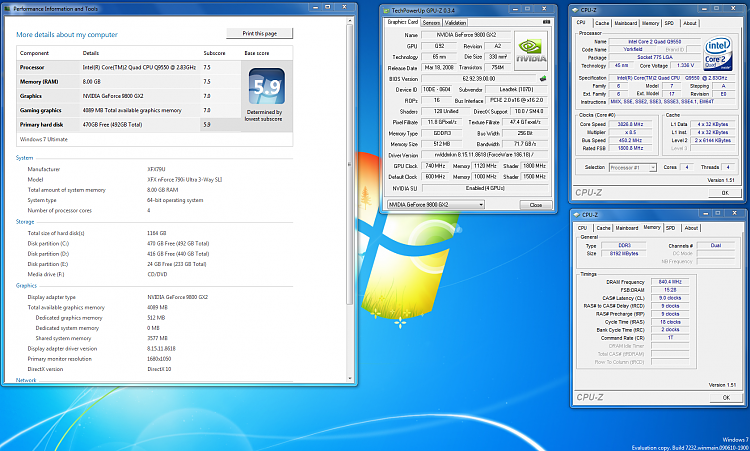Click the Subvendor value Leadtek (107D)
This screenshot has width=750, height=451.
[x=516, y=89]
